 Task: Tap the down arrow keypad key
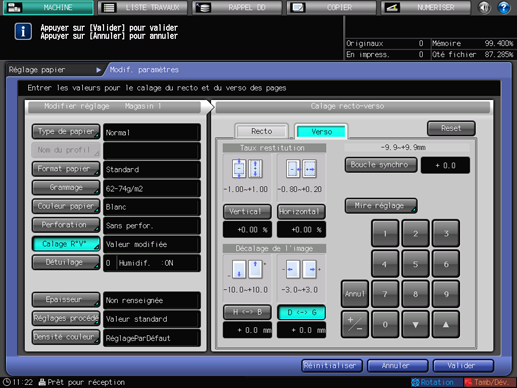coord(415,324)
